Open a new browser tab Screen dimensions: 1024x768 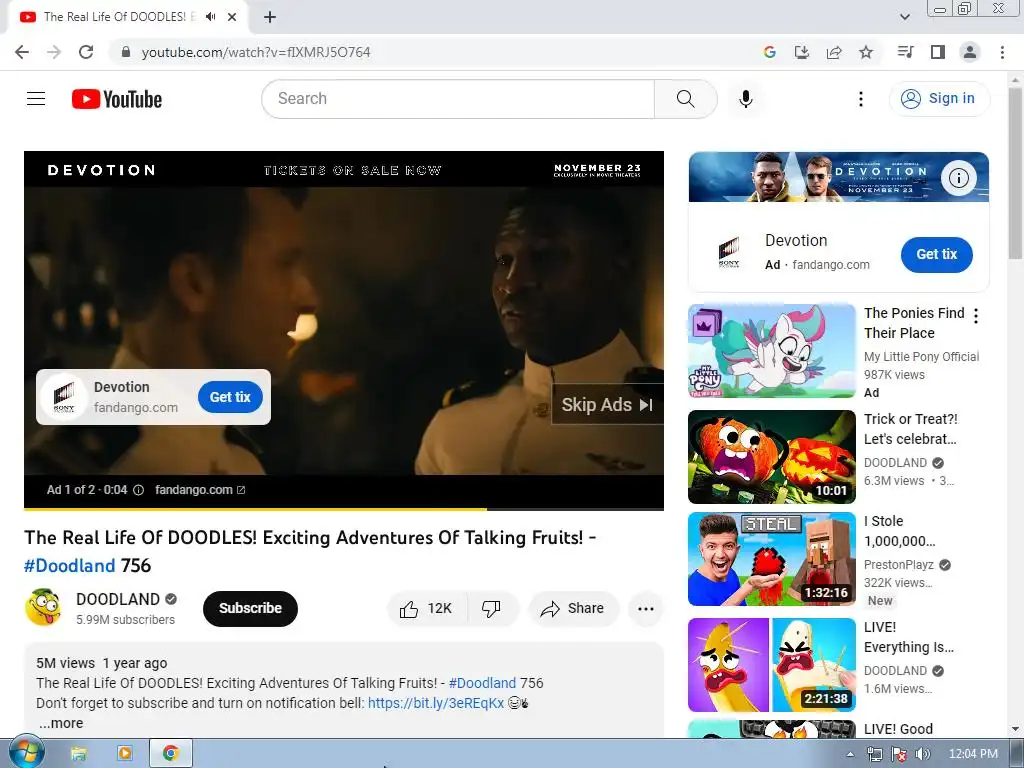point(270,17)
